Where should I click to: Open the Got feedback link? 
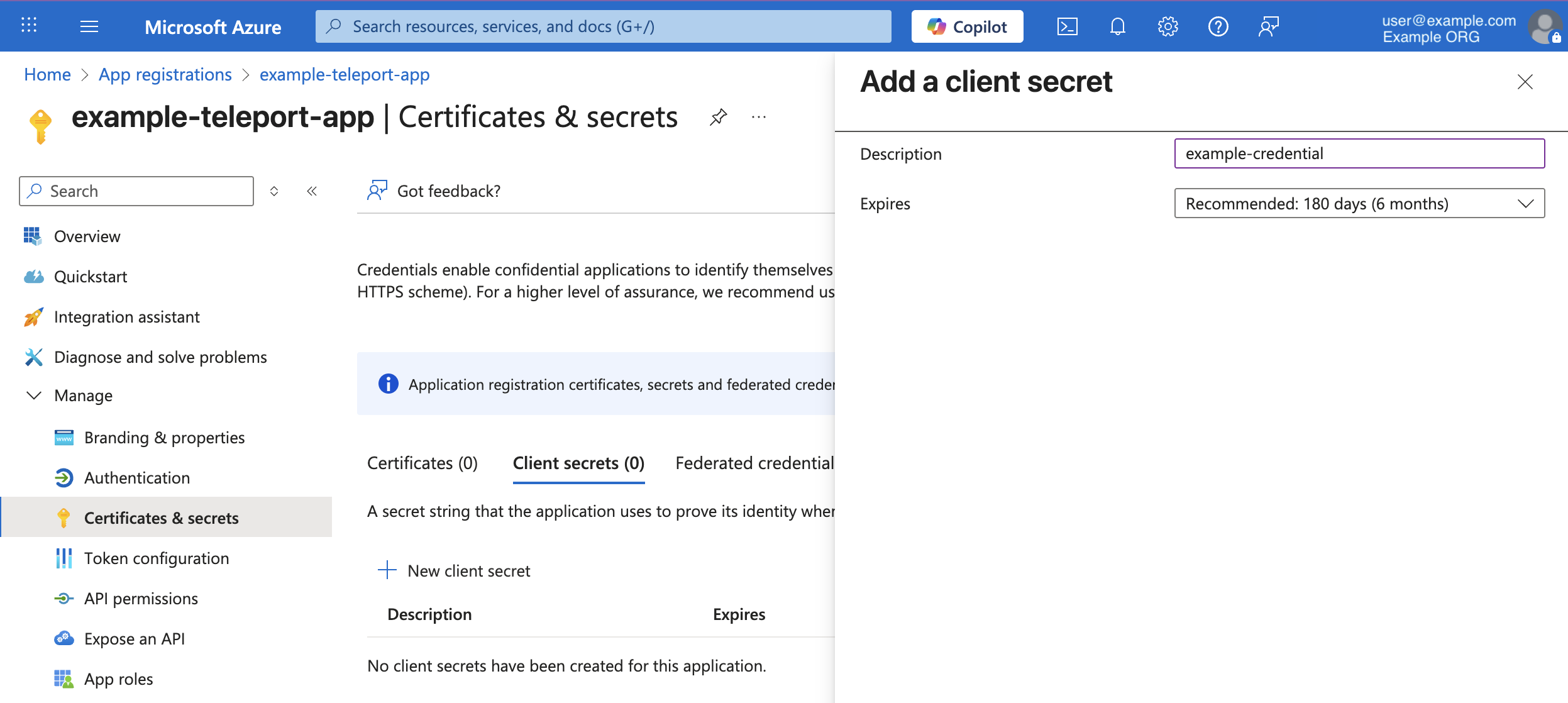pos(448,191)
